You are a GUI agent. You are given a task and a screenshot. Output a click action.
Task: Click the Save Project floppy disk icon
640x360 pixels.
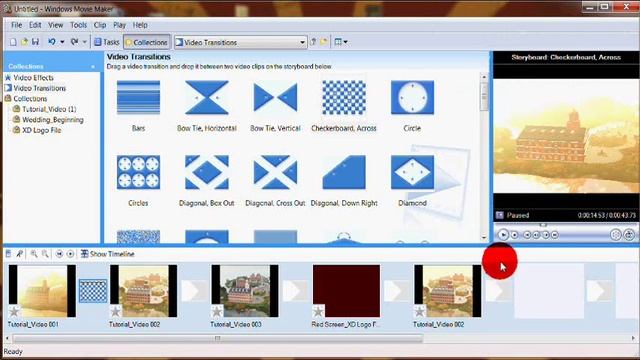[36, 42]
